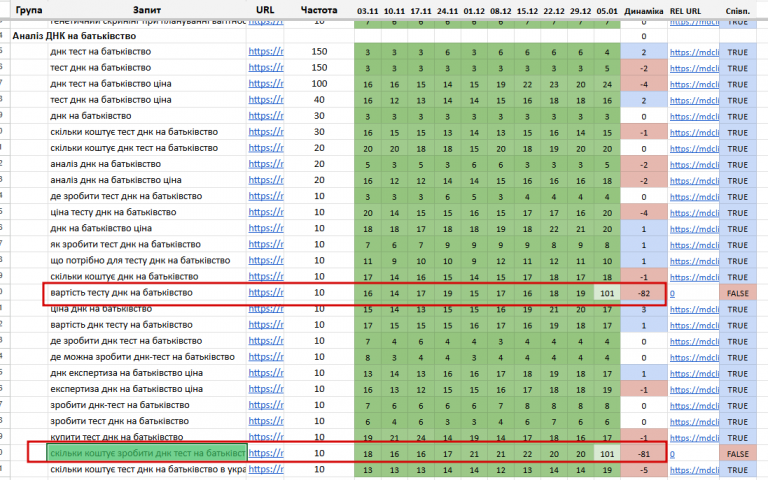Click frequency 100 in днк тест на батьківство ціна row
Image resolution: width=768 pixels, height=480 pixels.
(319, 84)
